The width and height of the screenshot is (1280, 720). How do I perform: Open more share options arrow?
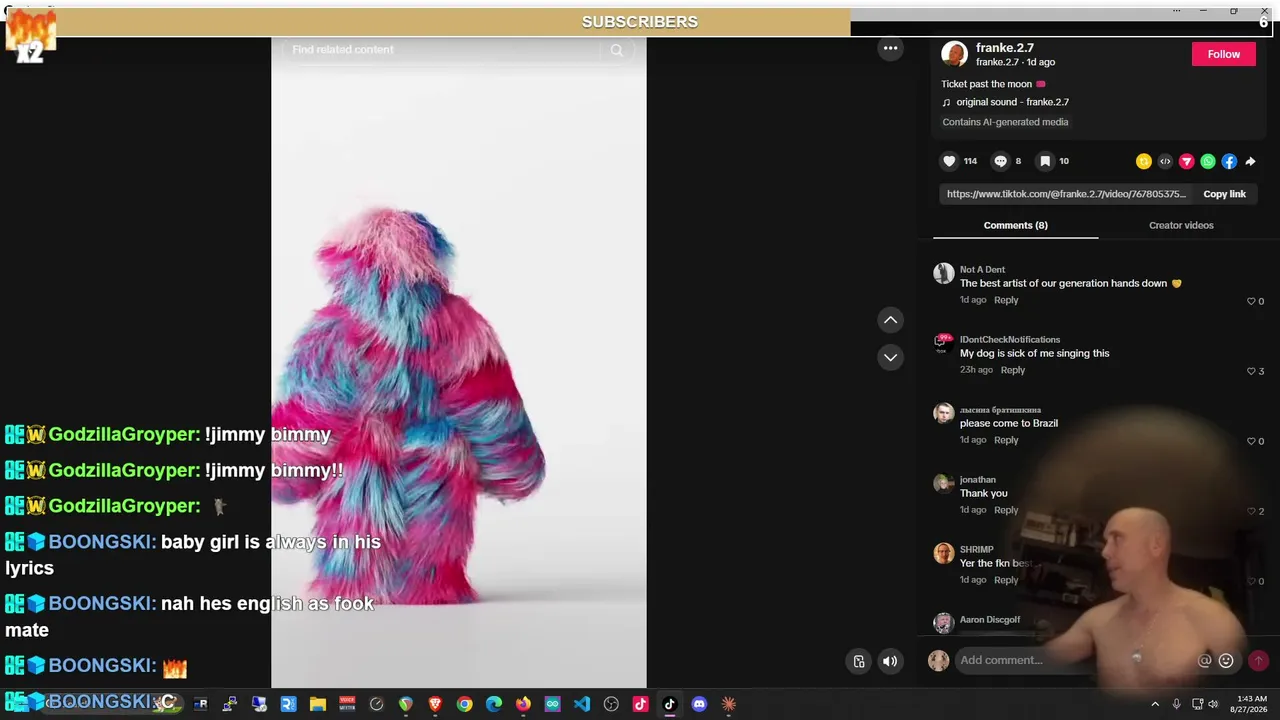click(x=1250, y=161)
